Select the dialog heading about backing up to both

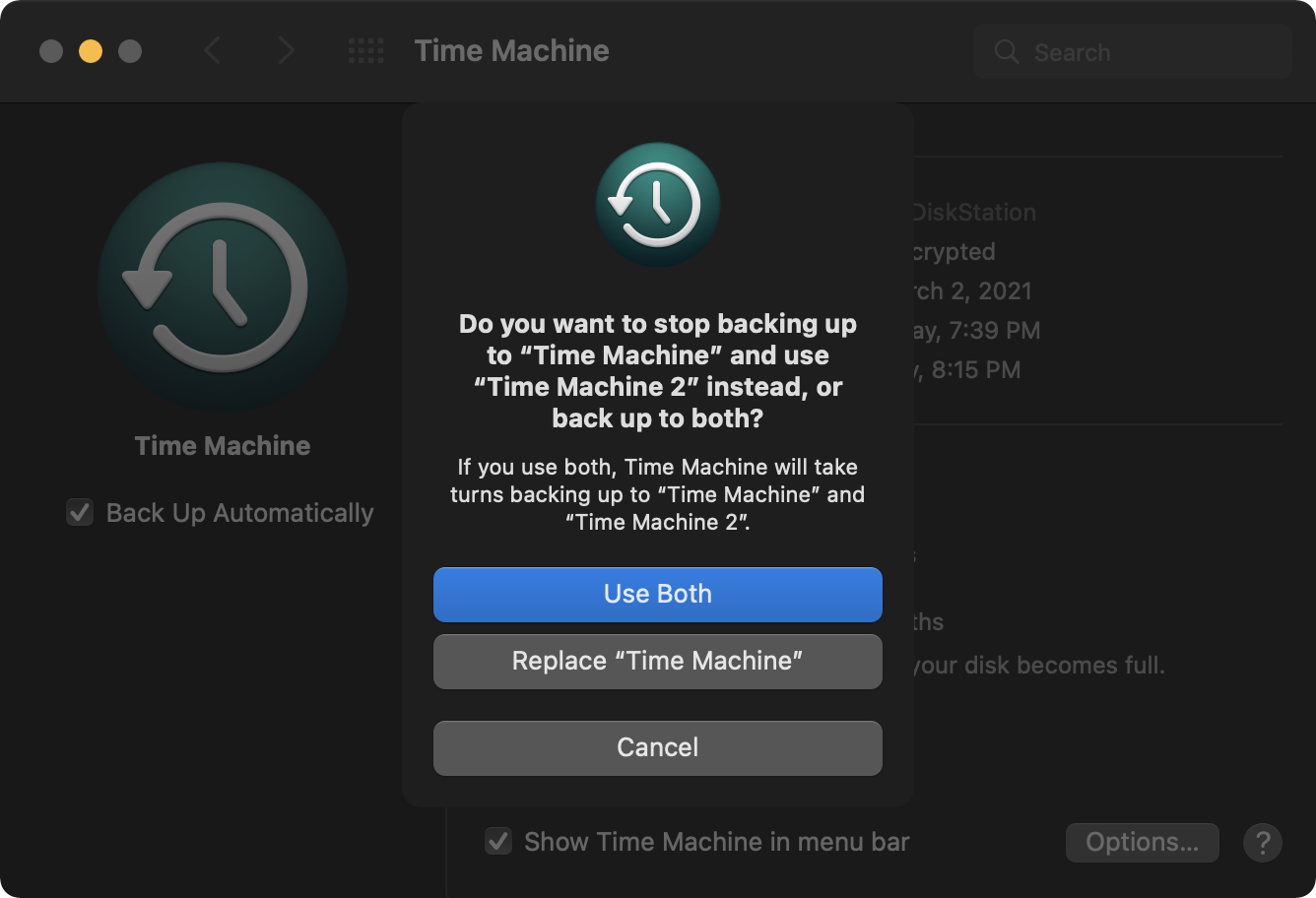658,371
